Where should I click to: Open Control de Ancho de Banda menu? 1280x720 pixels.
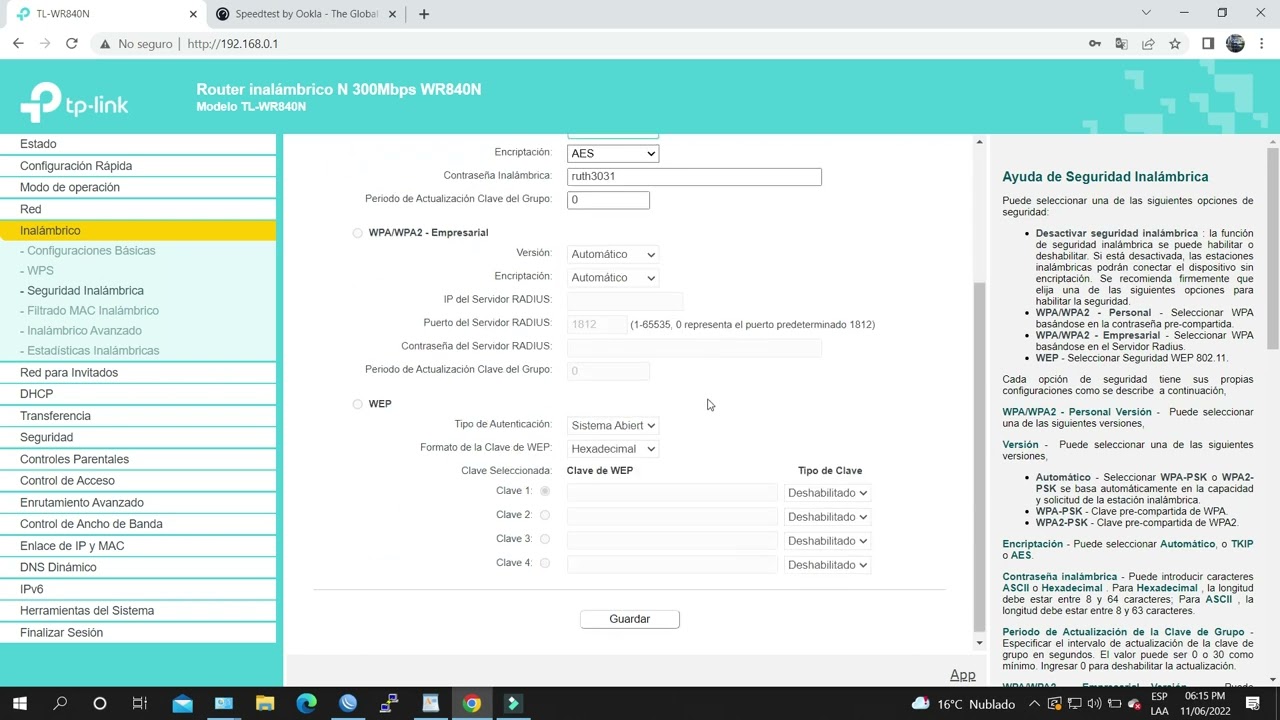click(138, 524)
